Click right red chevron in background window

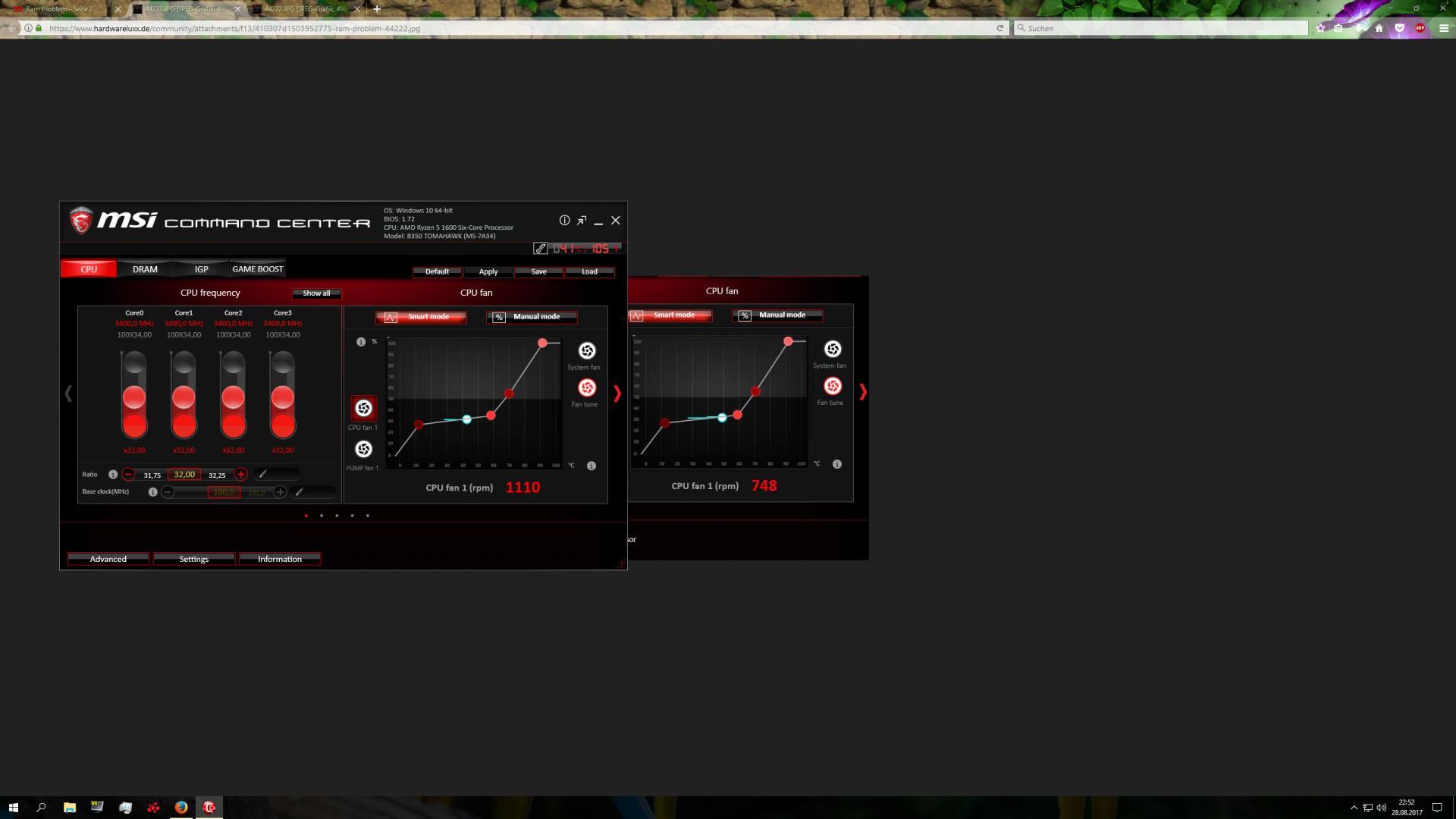[863, 391]
